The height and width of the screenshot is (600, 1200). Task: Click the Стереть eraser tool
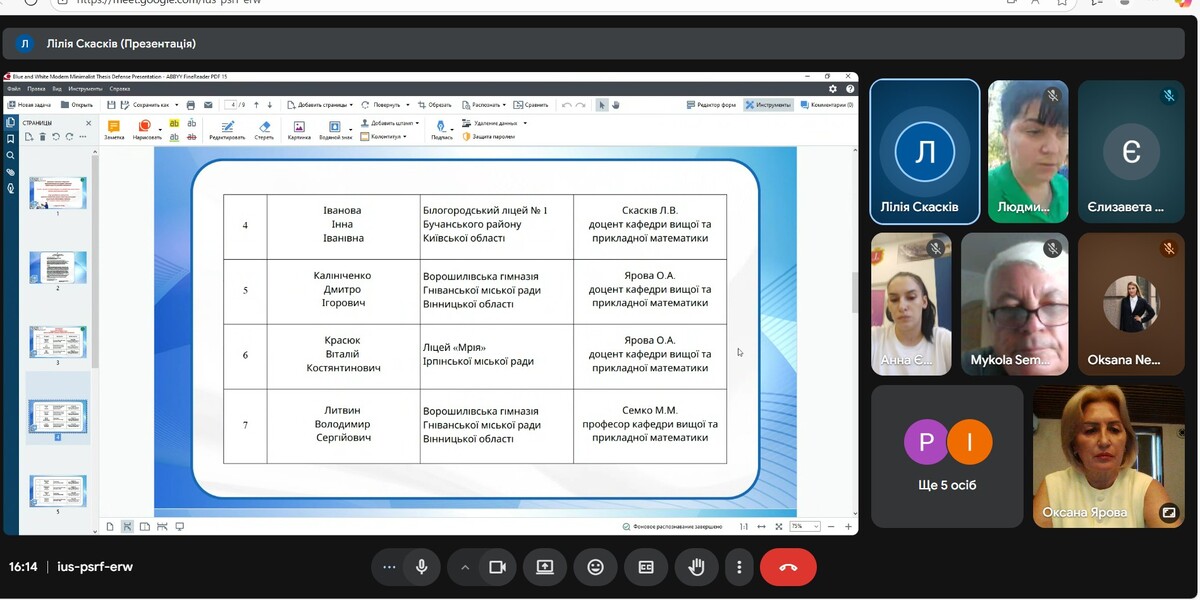point(264,130)
